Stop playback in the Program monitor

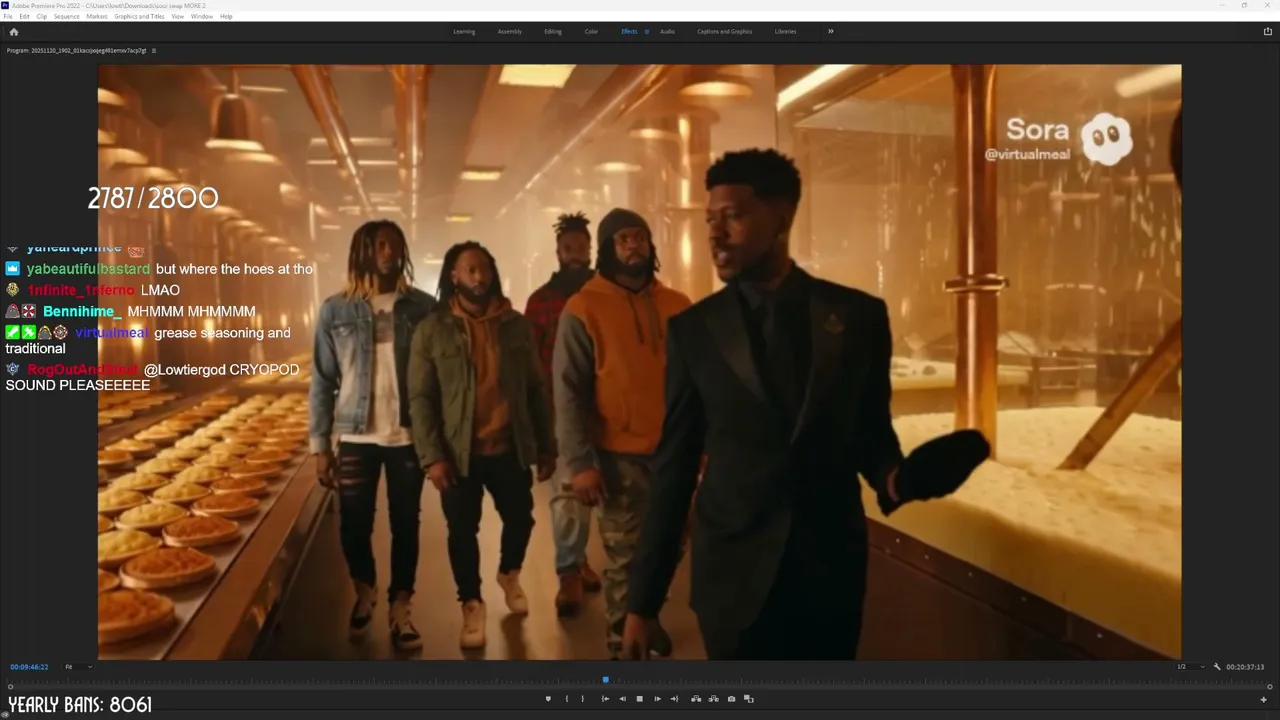pos(640,699)
